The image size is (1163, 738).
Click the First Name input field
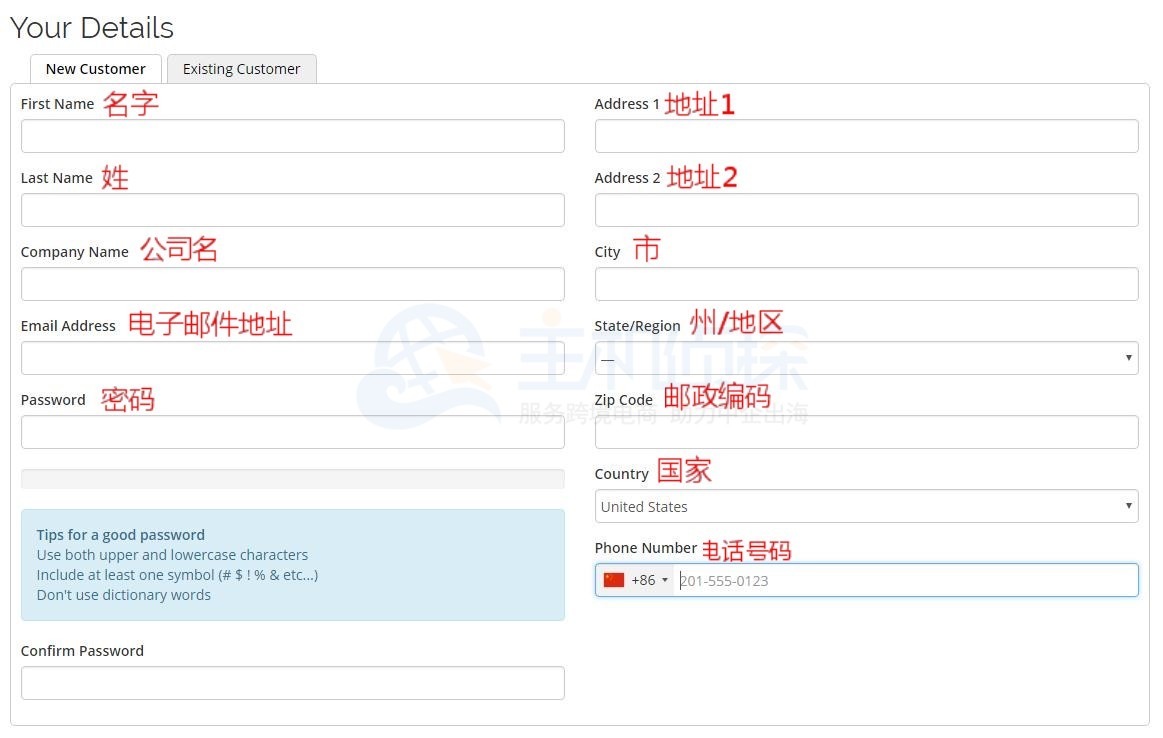(x=293, y=136)
